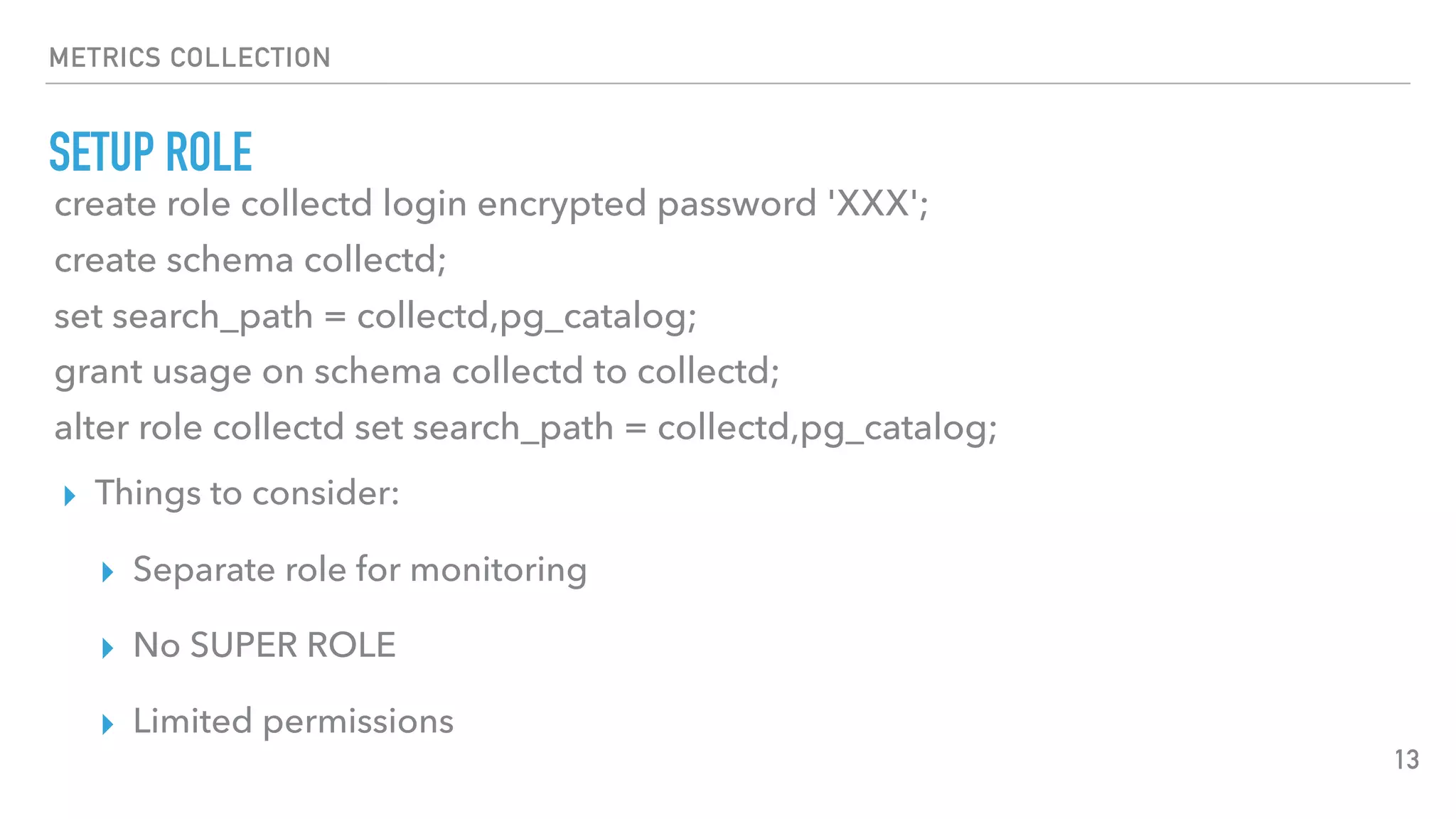Click the horizontal divider line under the header
1456x819 pixels.
tap(727, 84)
